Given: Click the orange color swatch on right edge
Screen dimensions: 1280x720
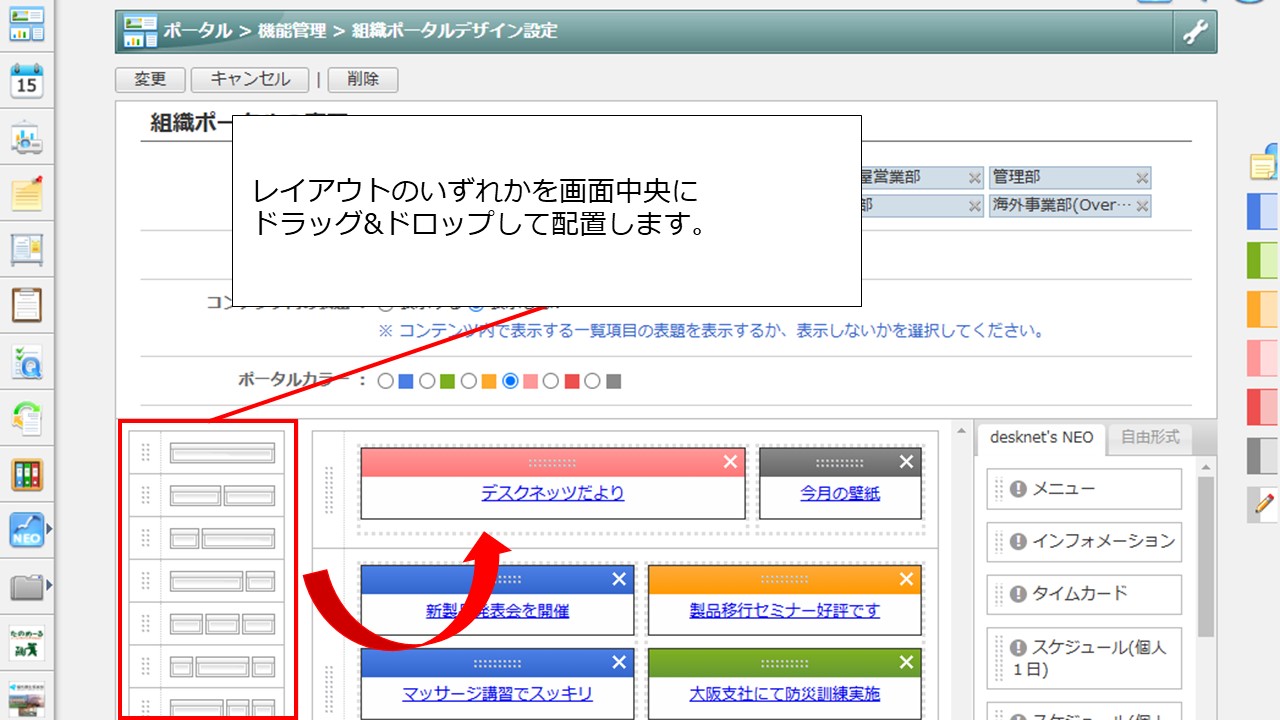Looking at the screenshot, I should pyautogui.click(x=1263, y=309).
